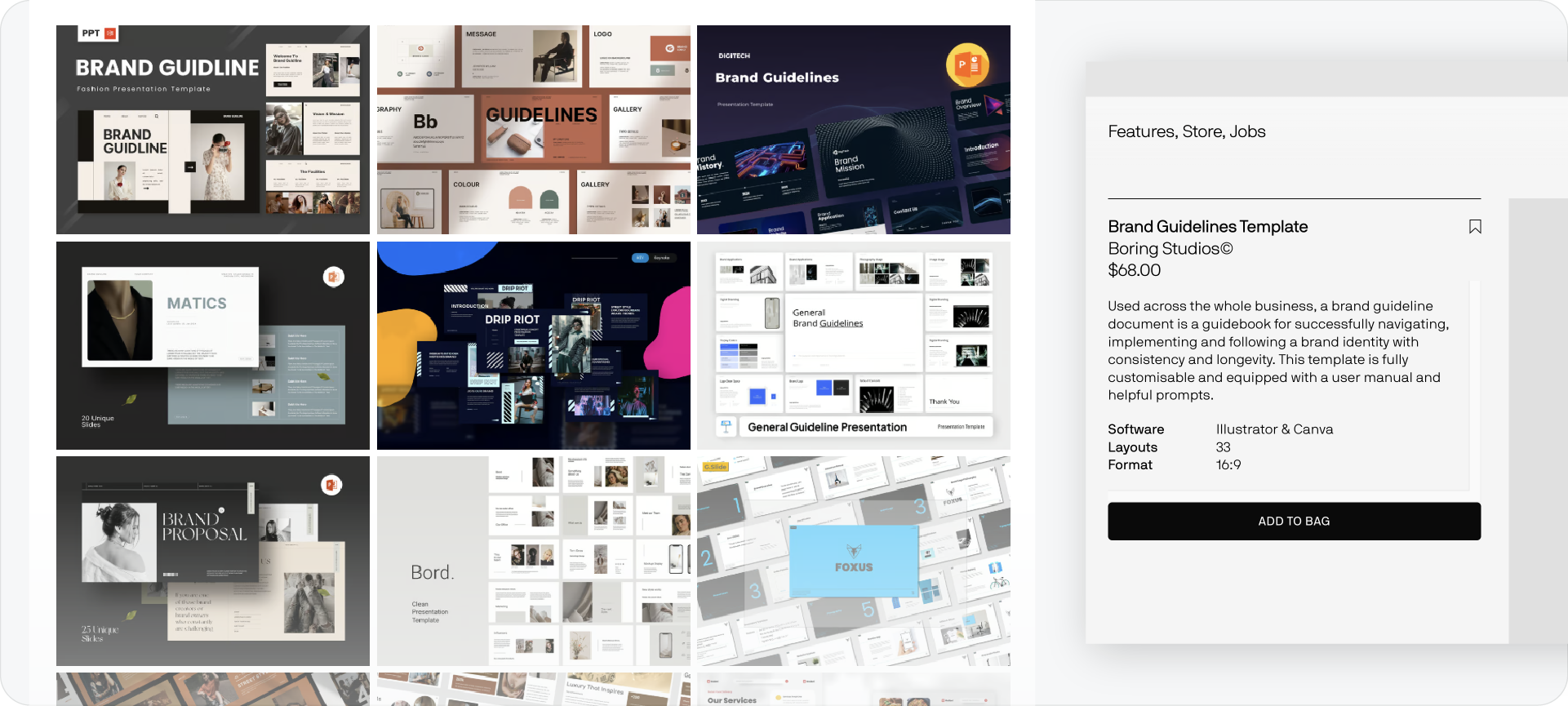Viewport: 1568px width, 706px height.
Task: Click the Brand Guidelines Template title
Action: (x=1207, y=227)
